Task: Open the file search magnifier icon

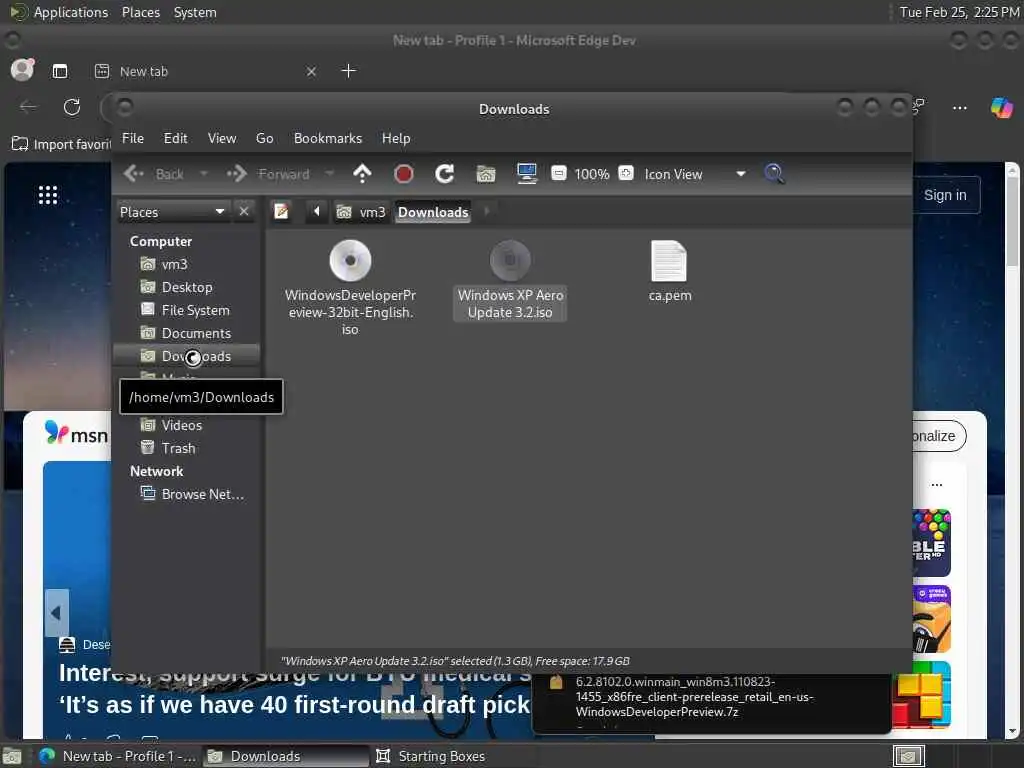Action: (774, 174)
